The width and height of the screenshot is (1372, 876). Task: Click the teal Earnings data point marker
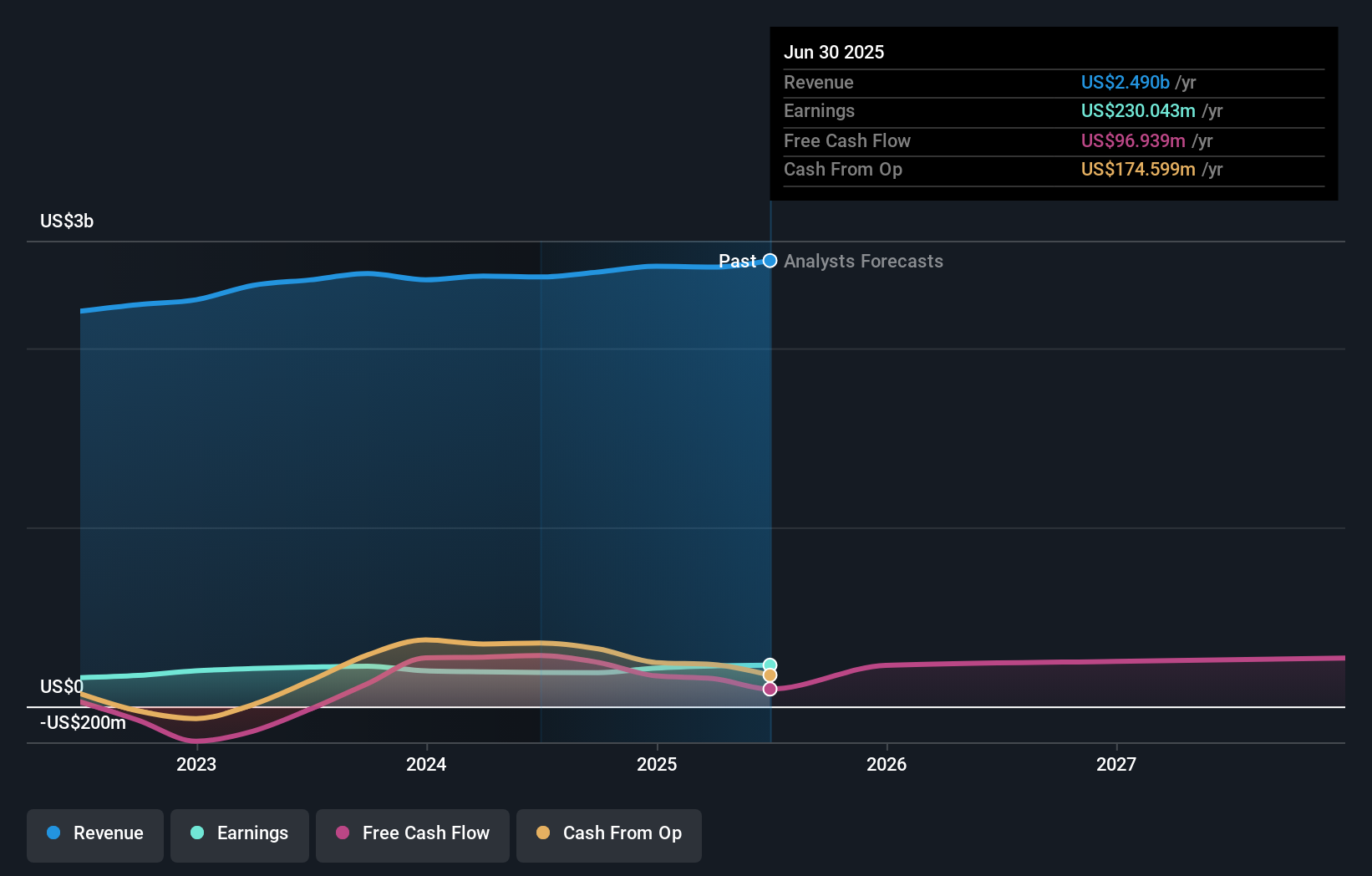pyautogui.click(x=770, y=665)
